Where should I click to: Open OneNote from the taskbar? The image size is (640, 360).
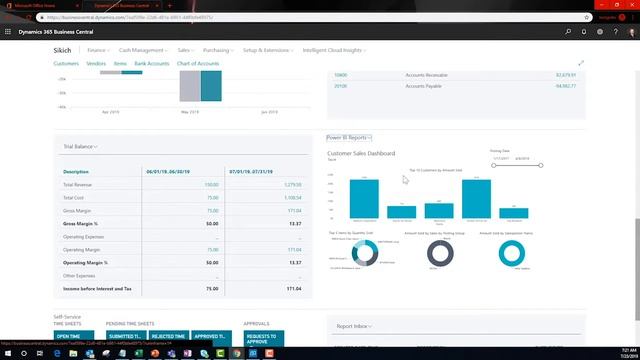pyautogui.click(x=188, y=353)
